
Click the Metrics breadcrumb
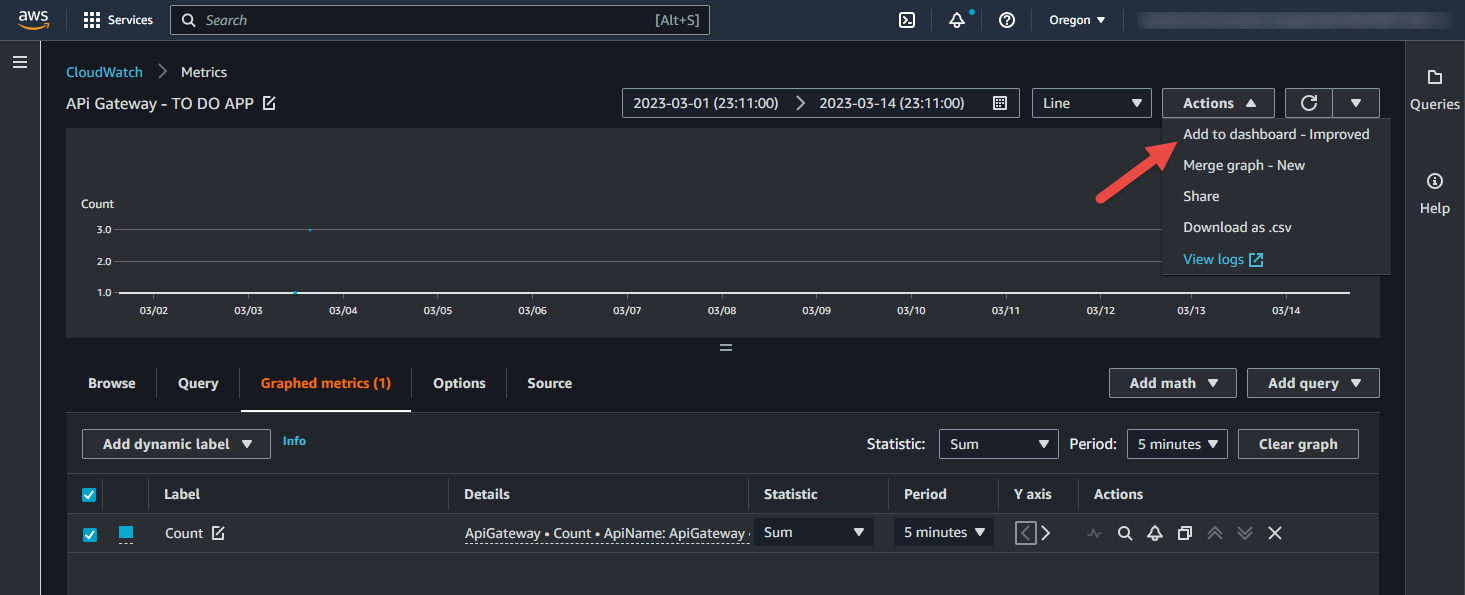tap(204, 72)
